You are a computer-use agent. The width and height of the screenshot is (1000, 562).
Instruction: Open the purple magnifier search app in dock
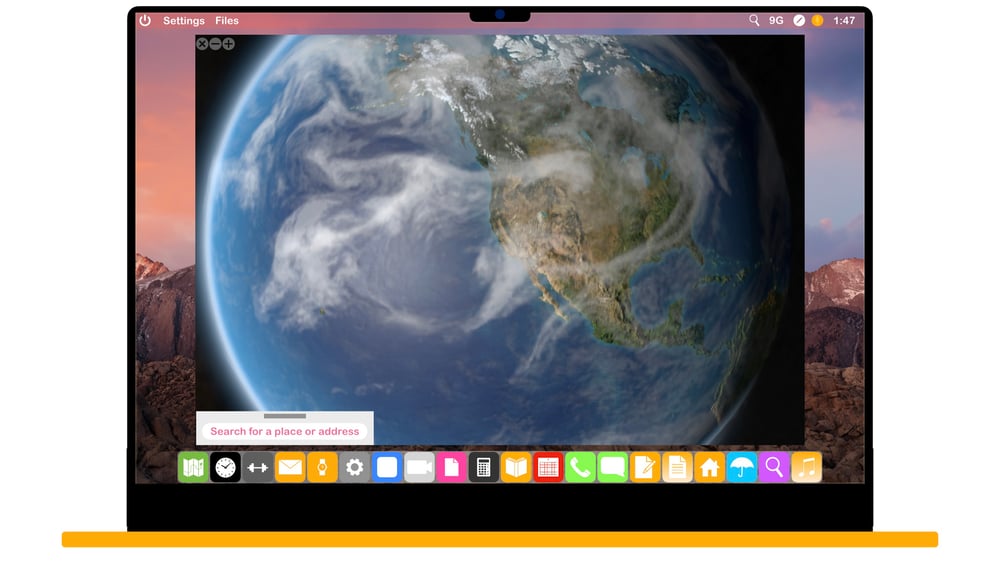775,468
